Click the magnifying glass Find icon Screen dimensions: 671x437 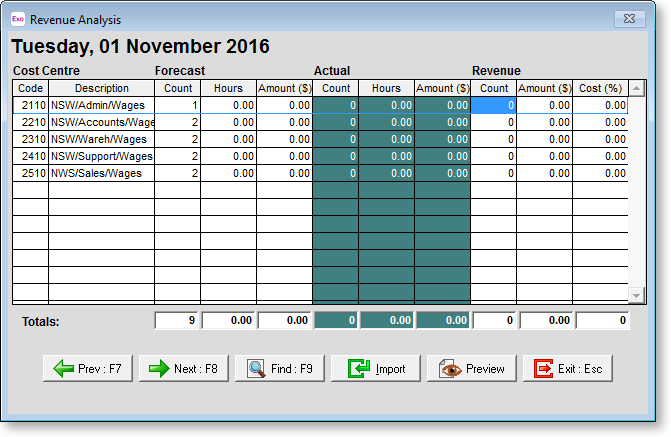coord(256,369)
